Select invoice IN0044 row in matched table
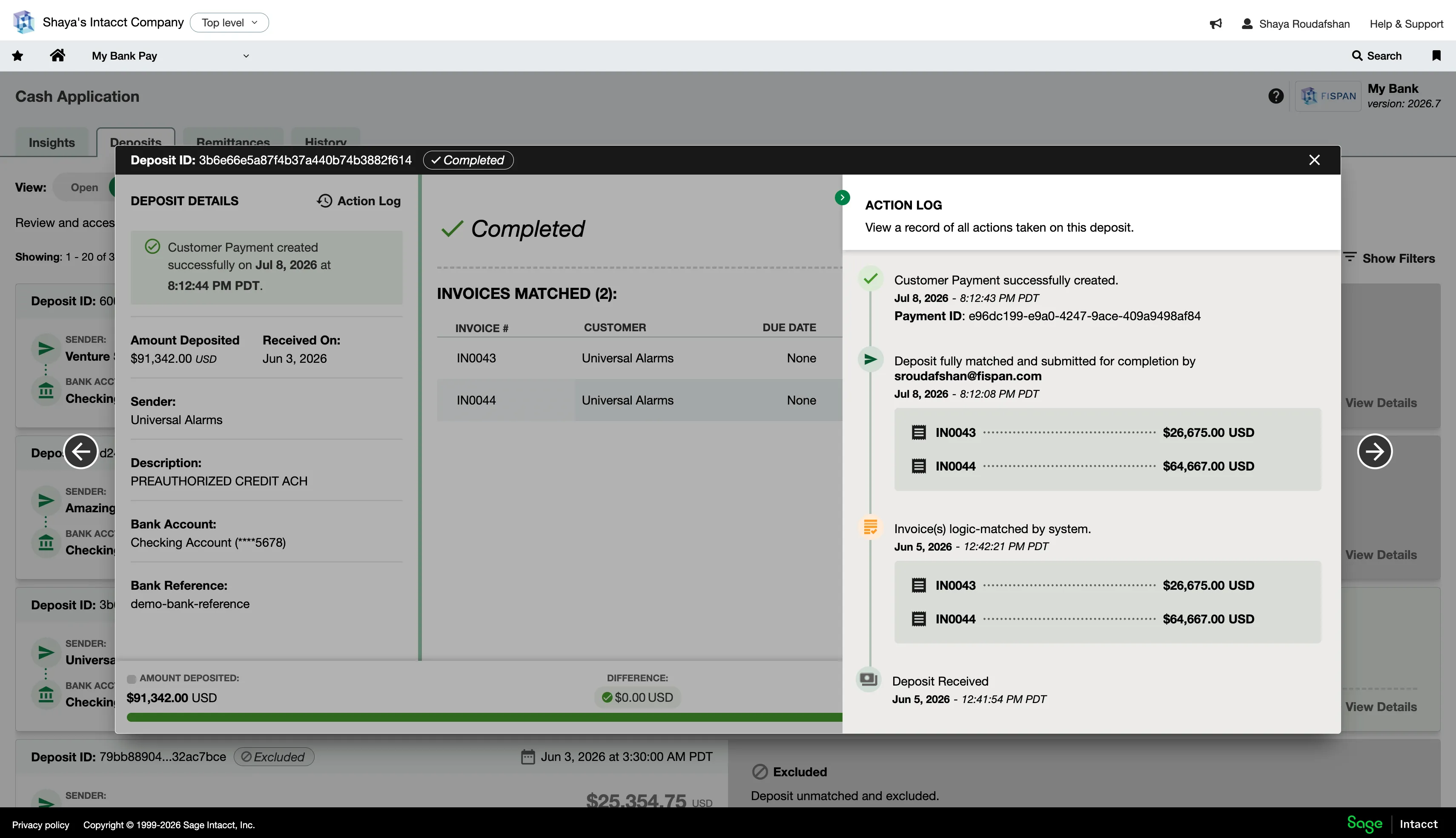Viewport: 1456px width, 838px height. [x=640, y=400]
